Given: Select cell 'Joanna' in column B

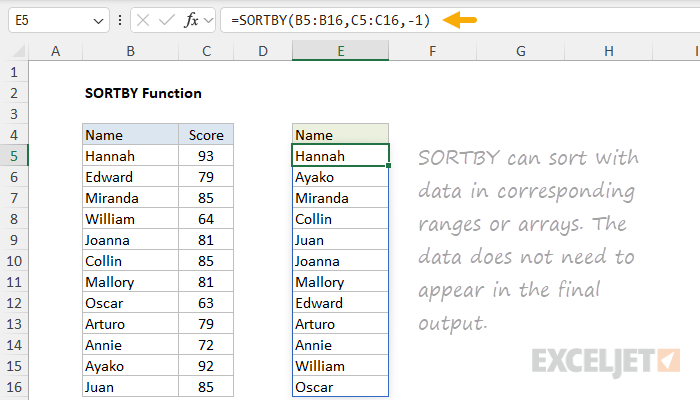Looking at the screenshot, I should pyautogui.click(x=130, y=240).
